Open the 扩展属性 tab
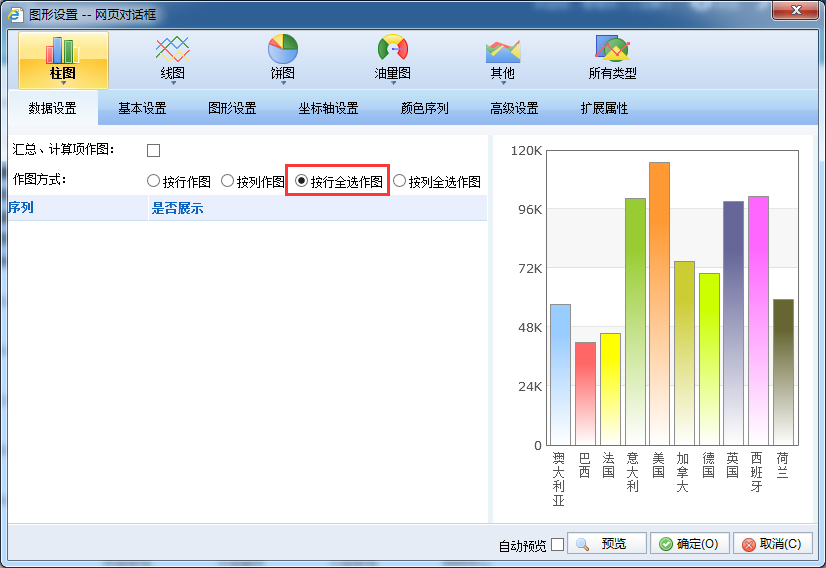This screenshot has height=568, width=826. tap(604, 108)
